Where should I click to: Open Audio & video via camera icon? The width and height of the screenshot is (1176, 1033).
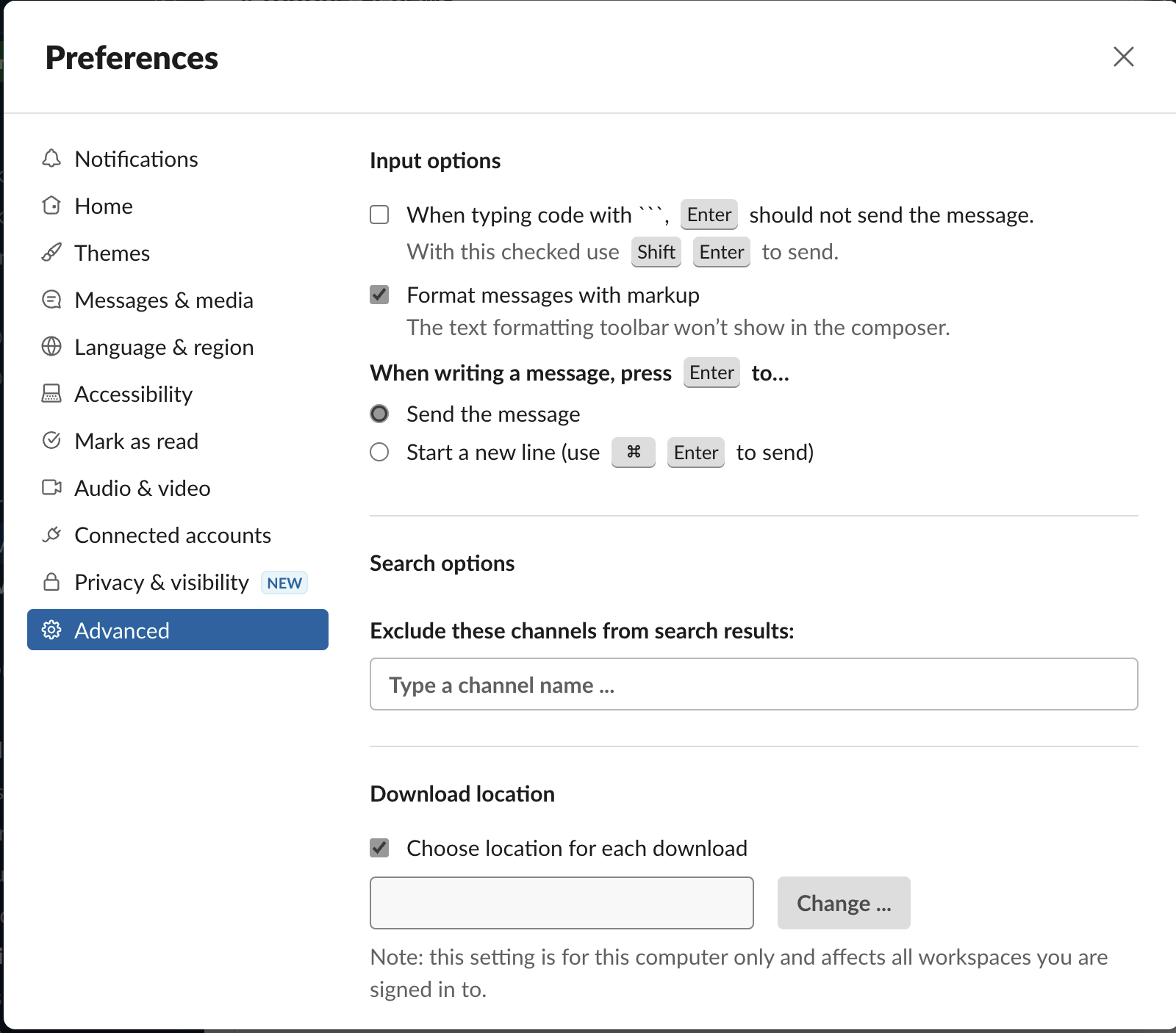[x=51, y=488]
